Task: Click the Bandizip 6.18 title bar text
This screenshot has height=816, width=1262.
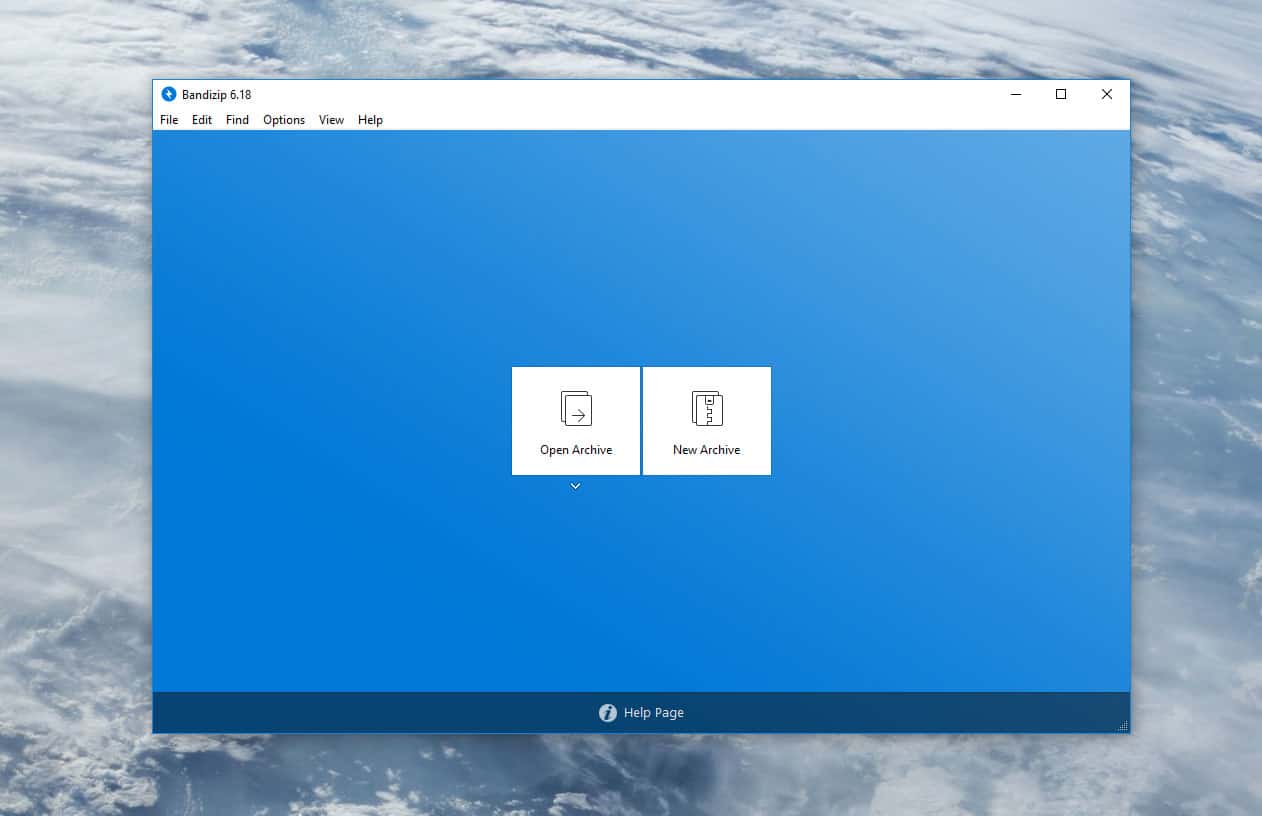Action: 216,94
